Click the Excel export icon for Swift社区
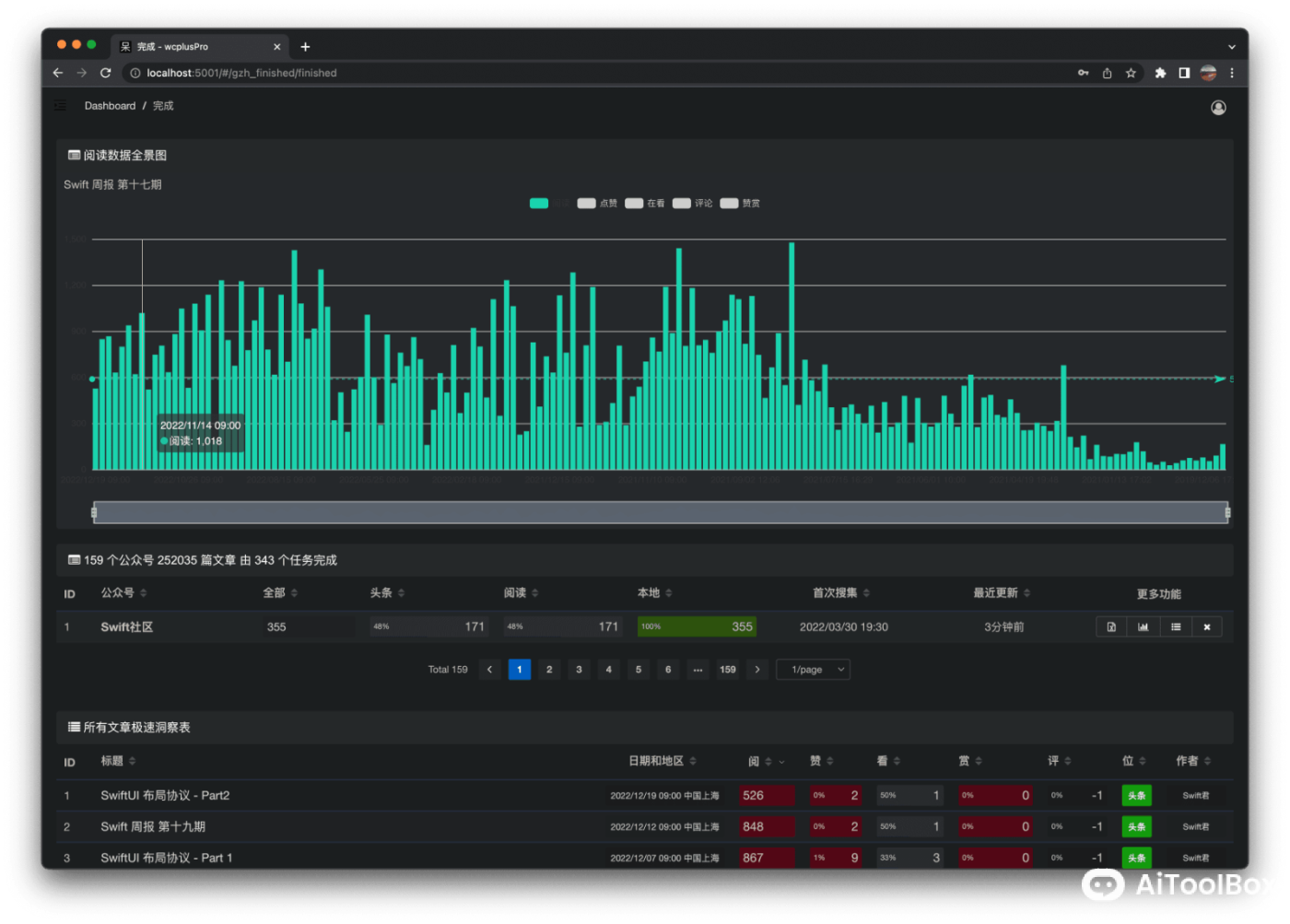The height and width of the screenshot is (924, 1290). [x=1111, y=627]
